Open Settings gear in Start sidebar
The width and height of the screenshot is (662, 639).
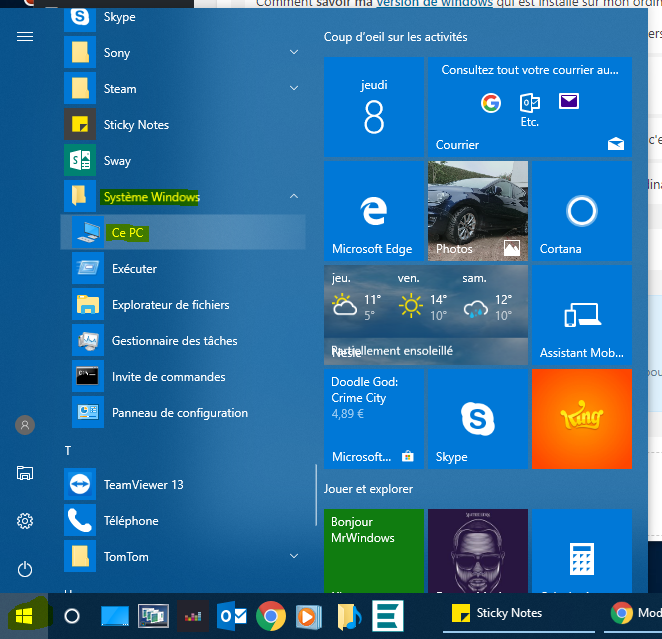(x=25, y=521)
